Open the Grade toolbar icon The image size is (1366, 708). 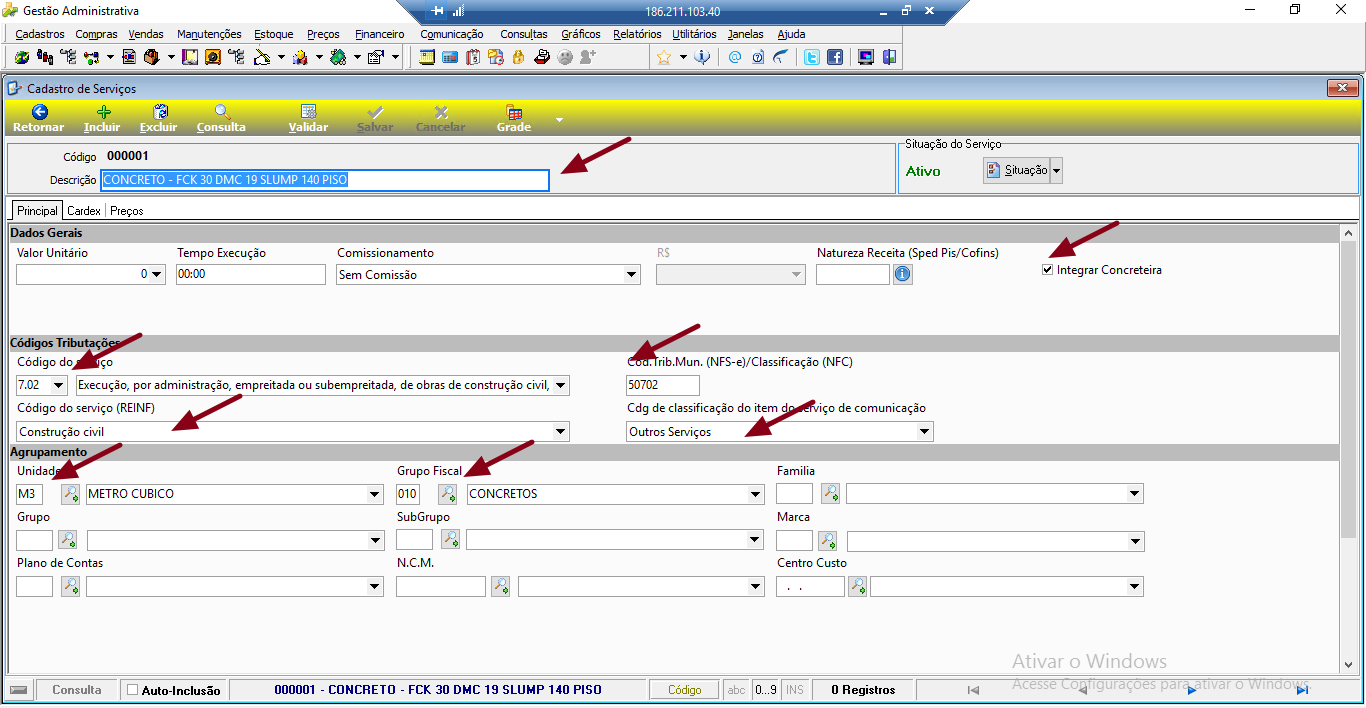[514, 112]
